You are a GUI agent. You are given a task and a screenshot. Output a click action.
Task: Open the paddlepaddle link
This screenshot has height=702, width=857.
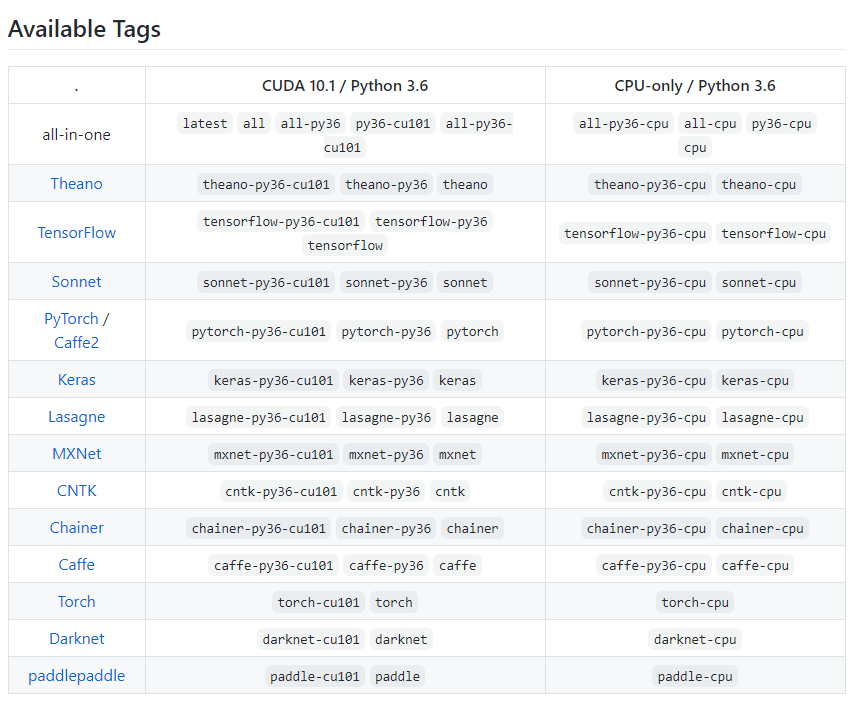[x=77, y=676]
